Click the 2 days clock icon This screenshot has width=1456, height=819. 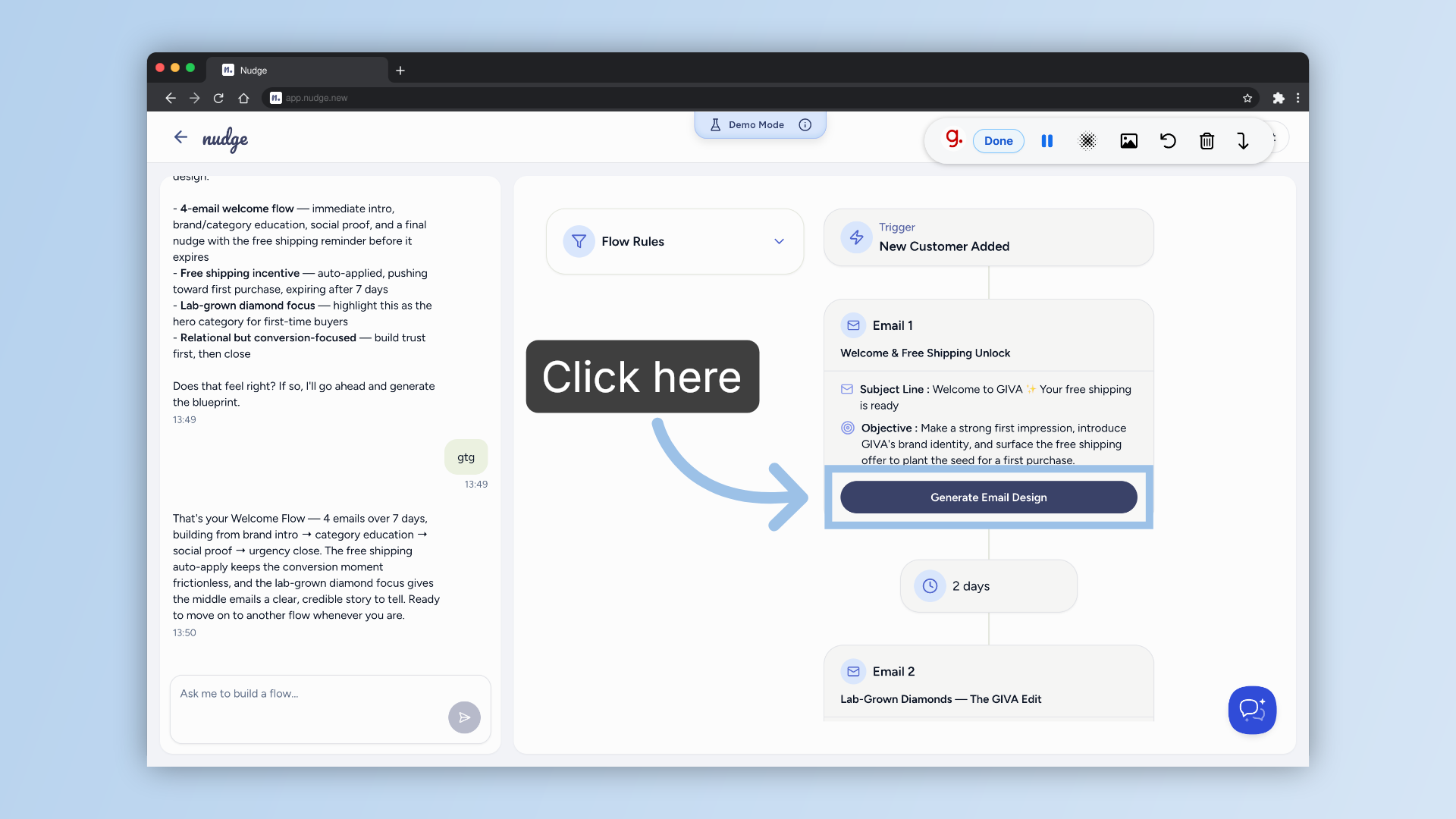click(x=930, y=586)
